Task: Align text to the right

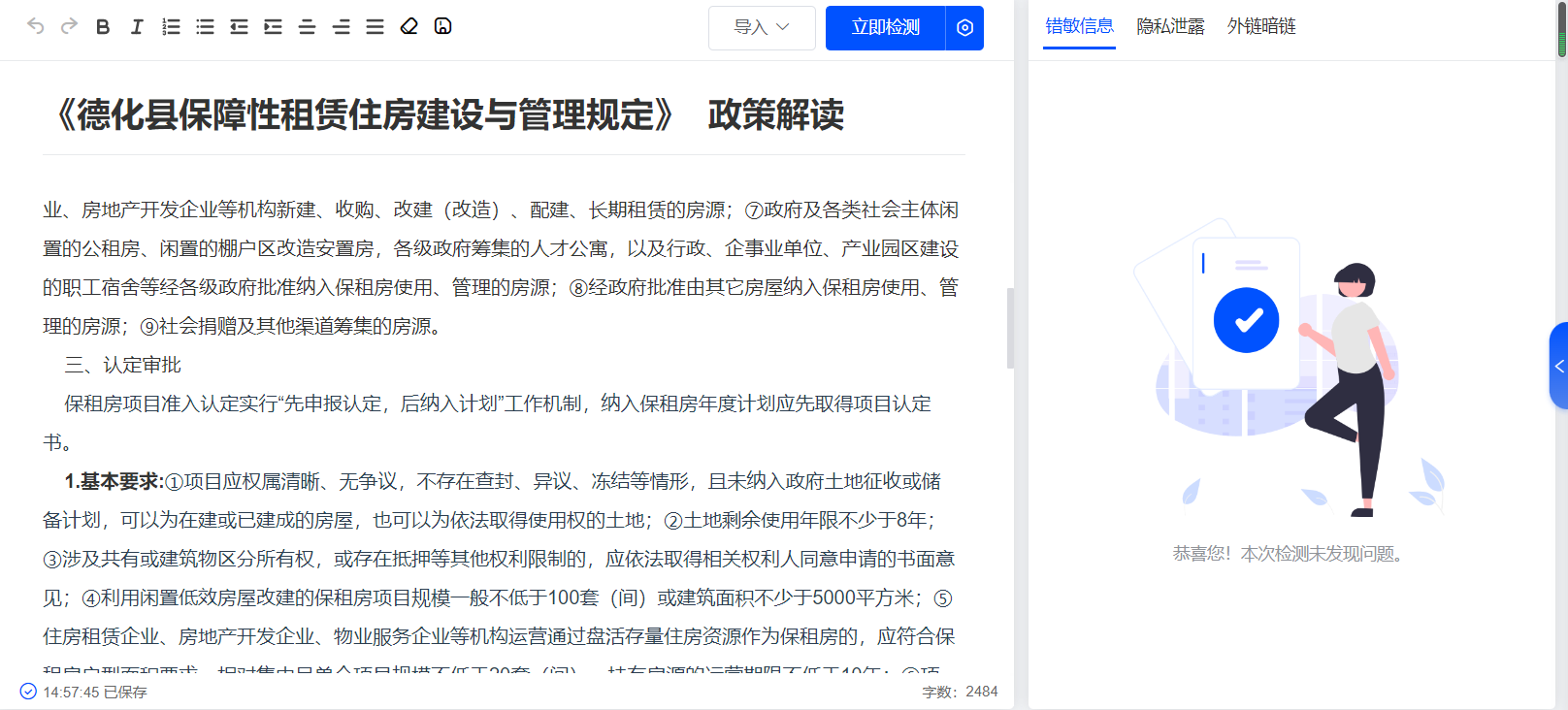Action: (x=341, y=27)
